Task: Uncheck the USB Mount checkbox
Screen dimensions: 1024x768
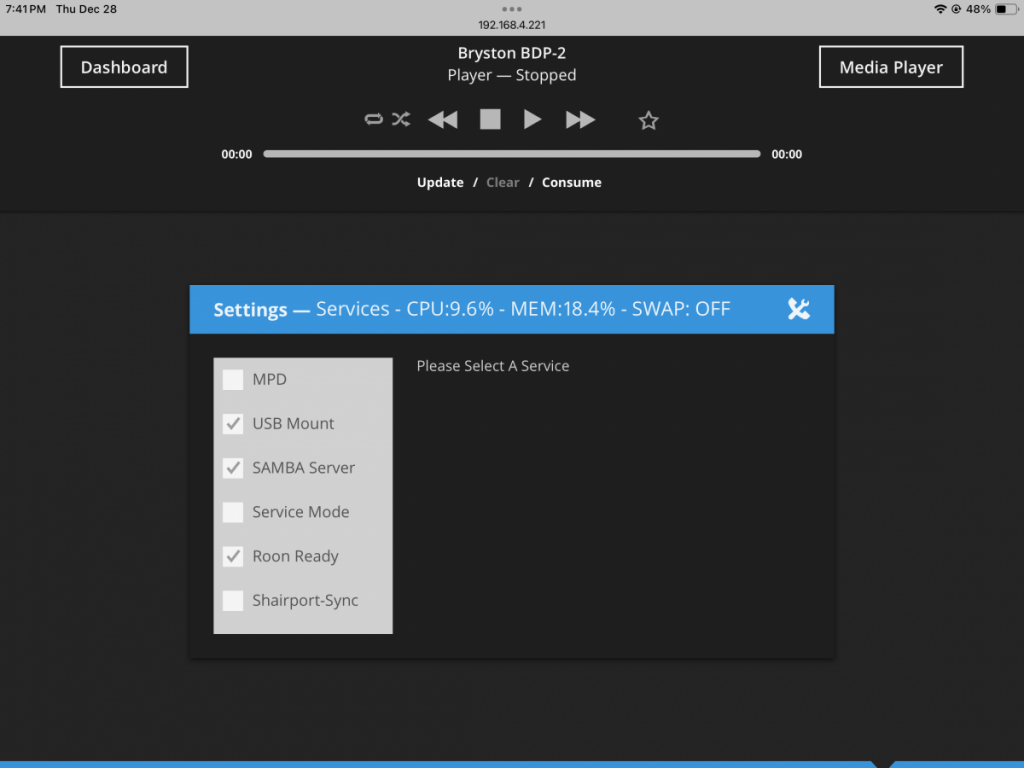Action: (232, 424)
